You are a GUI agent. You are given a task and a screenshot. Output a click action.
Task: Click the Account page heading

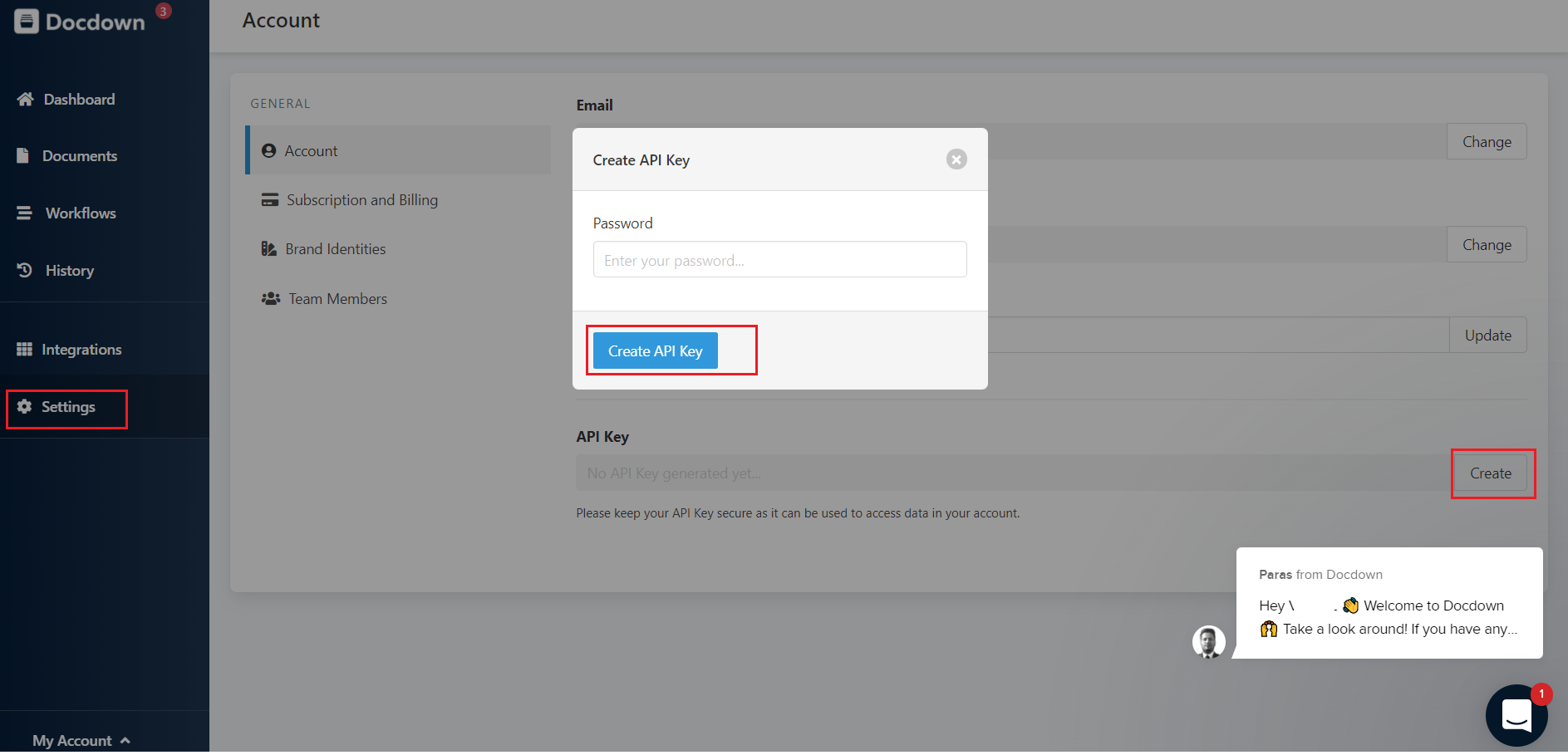[281, 21]
